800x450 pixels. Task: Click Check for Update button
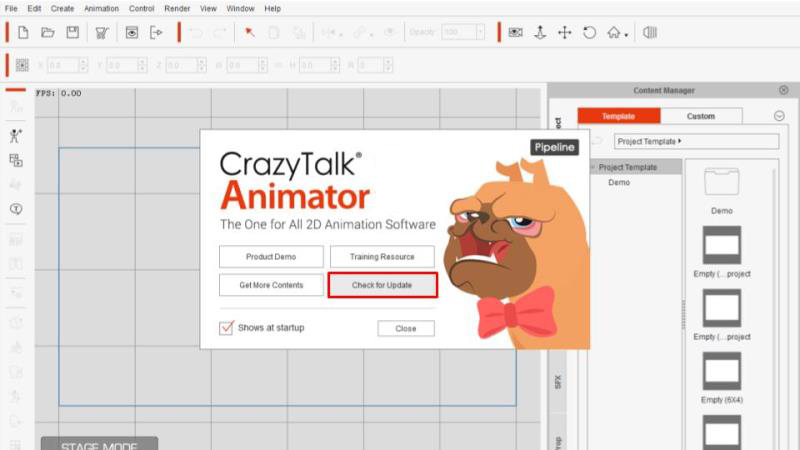click(382, 285)
